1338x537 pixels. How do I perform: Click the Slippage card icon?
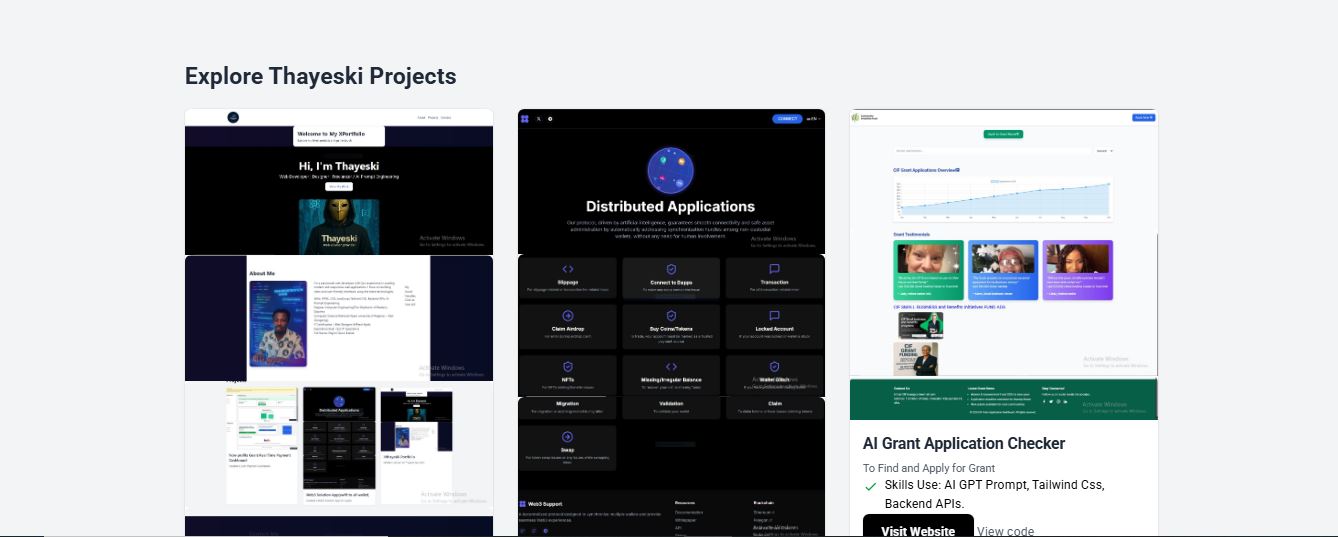(567, 269)
